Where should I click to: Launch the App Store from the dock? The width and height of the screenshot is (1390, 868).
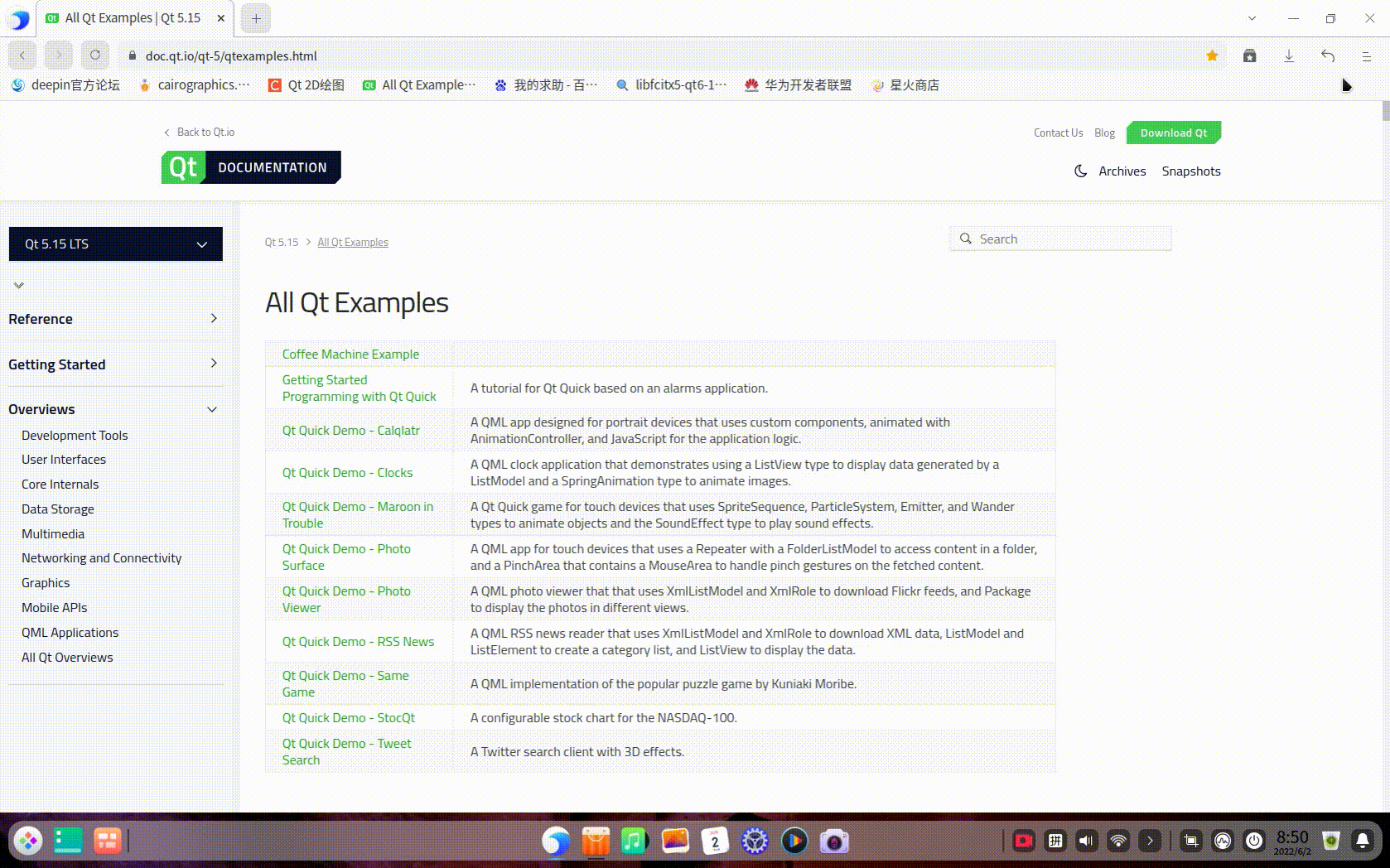[596, 841]
